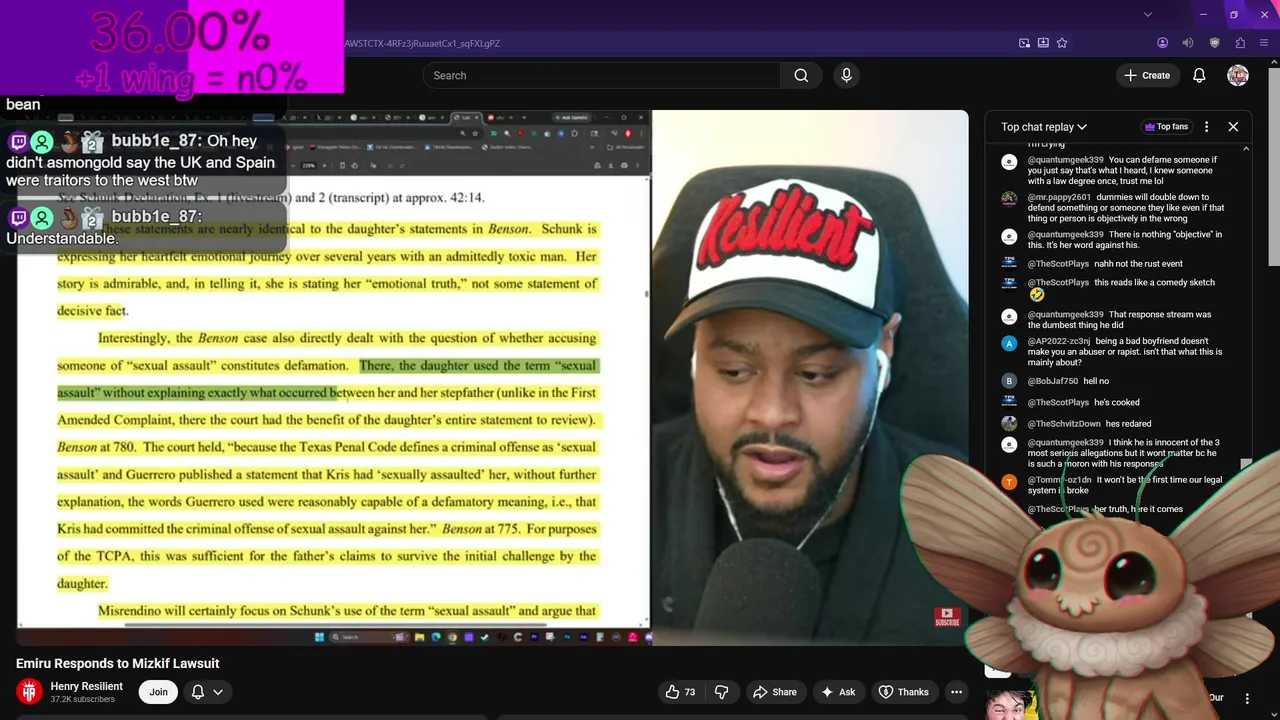Image resolution: width=1280 pixels, height=720 pixels.
Task: Click the Ask button
Action: point(838,692)
